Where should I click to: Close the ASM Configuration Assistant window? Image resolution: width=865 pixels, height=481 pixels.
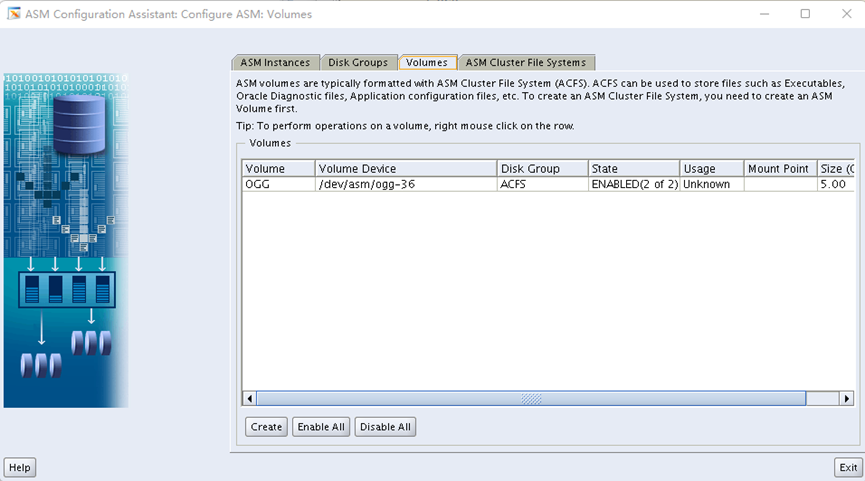point(847,14)
